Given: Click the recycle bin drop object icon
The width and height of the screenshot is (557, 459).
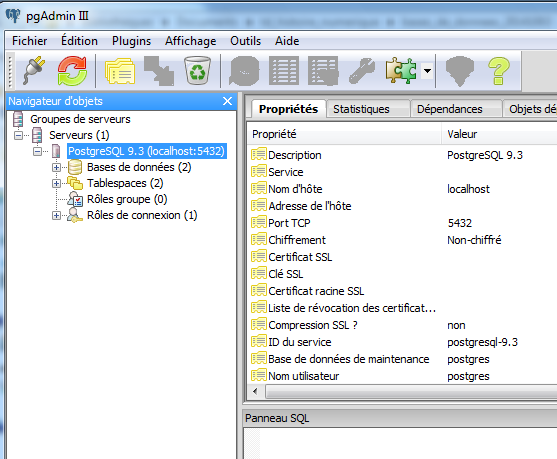Looking at the screenshot, I should tap(197, 70).
